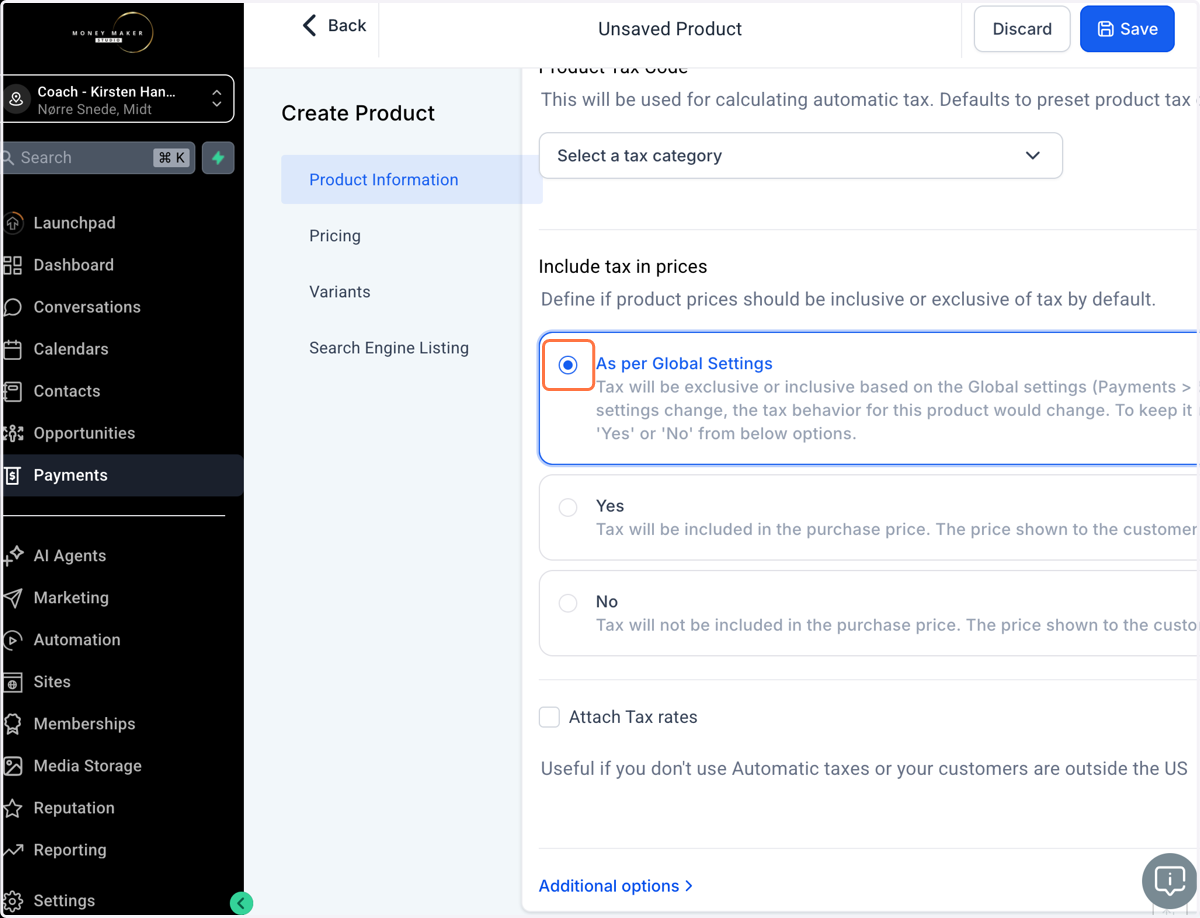Click the ⌘ K shortcut badge
The image size is (1200, 918).
[171, 158]
